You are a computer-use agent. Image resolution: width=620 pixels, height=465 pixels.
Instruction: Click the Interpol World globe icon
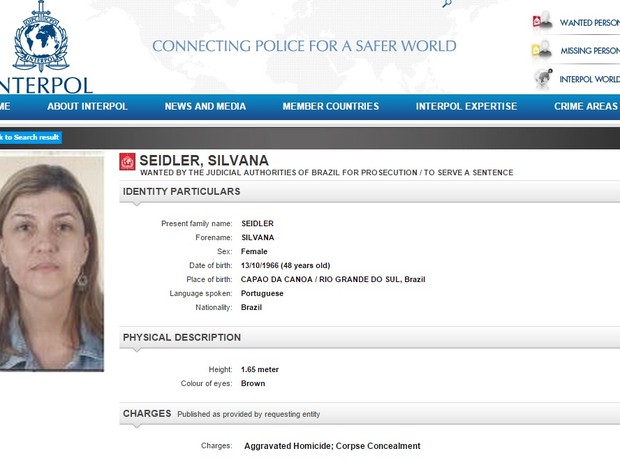542,79
